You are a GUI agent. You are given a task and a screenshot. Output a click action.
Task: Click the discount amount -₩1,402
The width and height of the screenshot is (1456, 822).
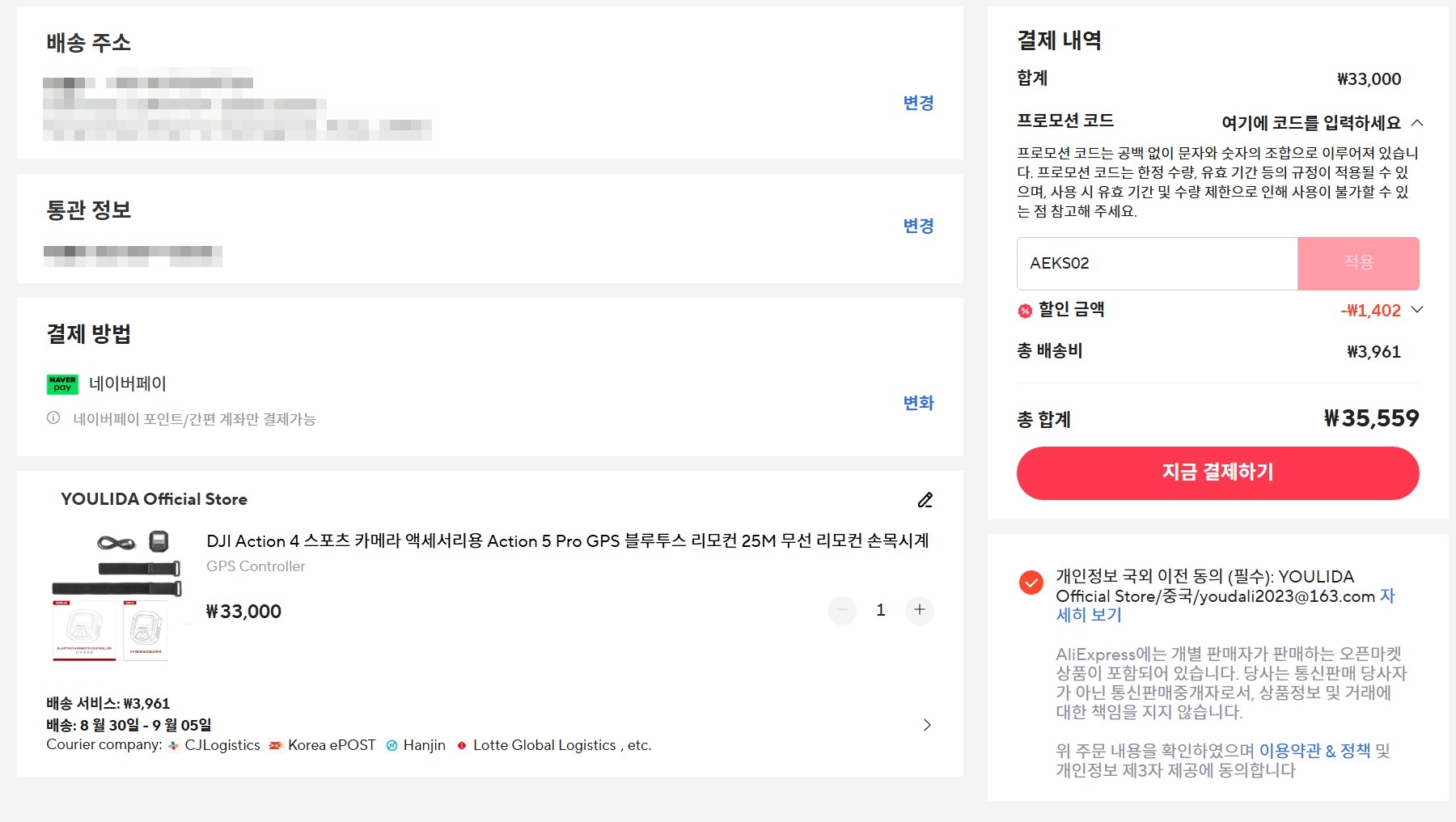click(1370, 311)
